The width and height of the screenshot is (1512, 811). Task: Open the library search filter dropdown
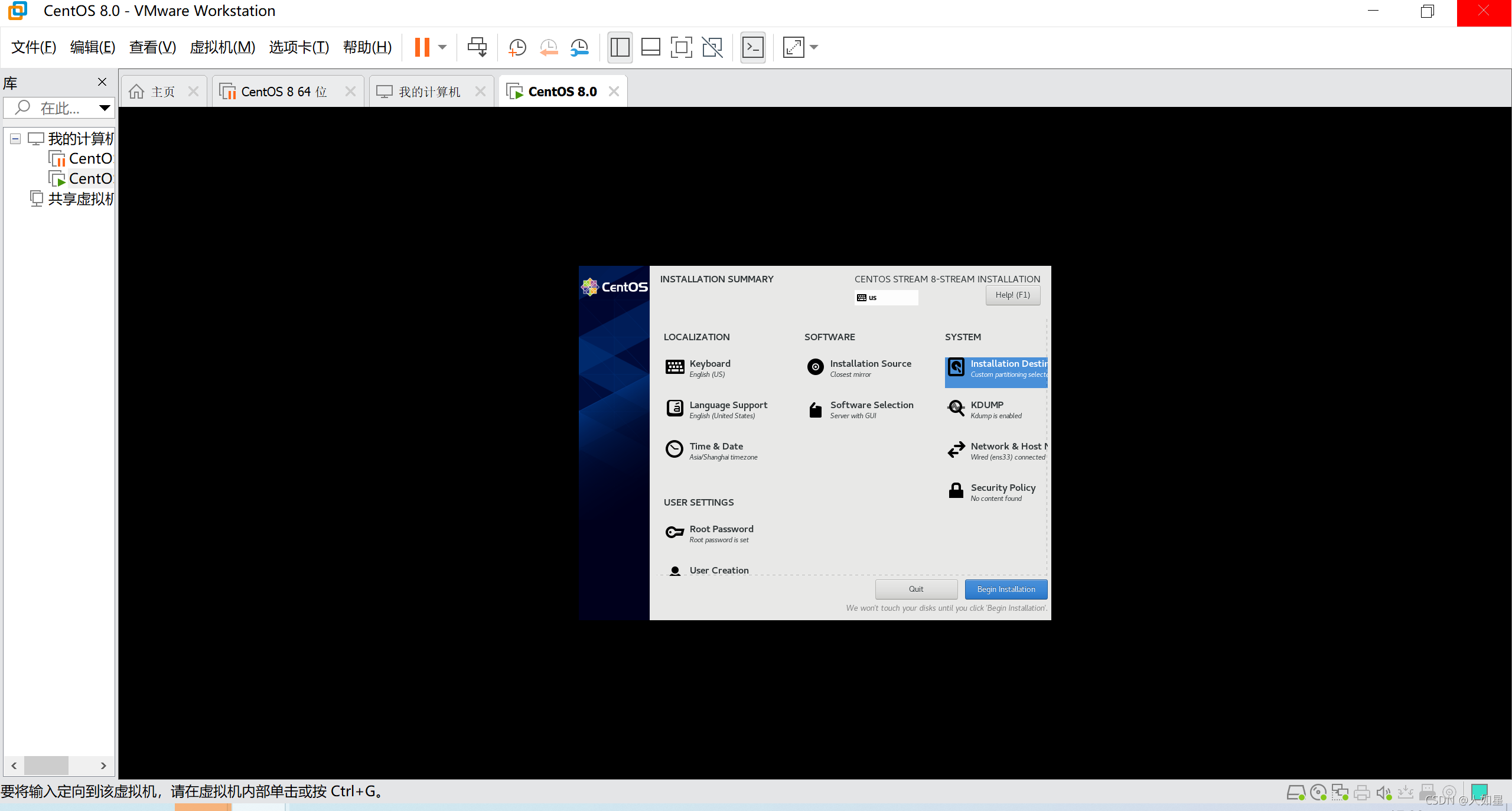tap(105, 108)
